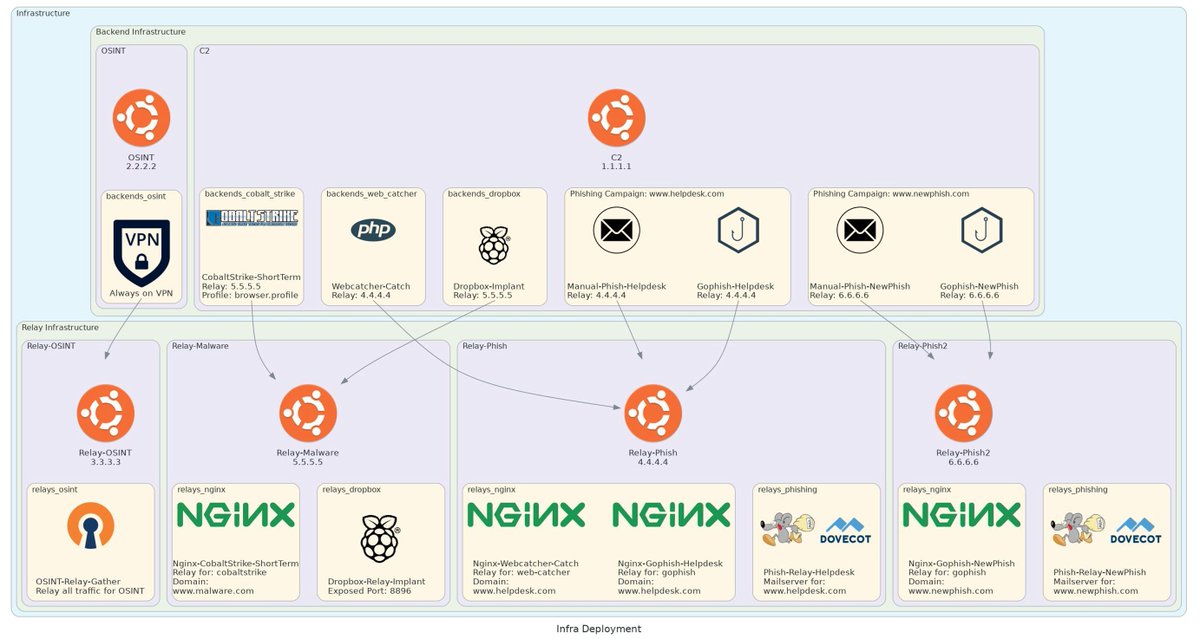Click the Relay-Phish cluster label
The width and height of the screenshot is (1200, 639).
click(x=485, y=346)
